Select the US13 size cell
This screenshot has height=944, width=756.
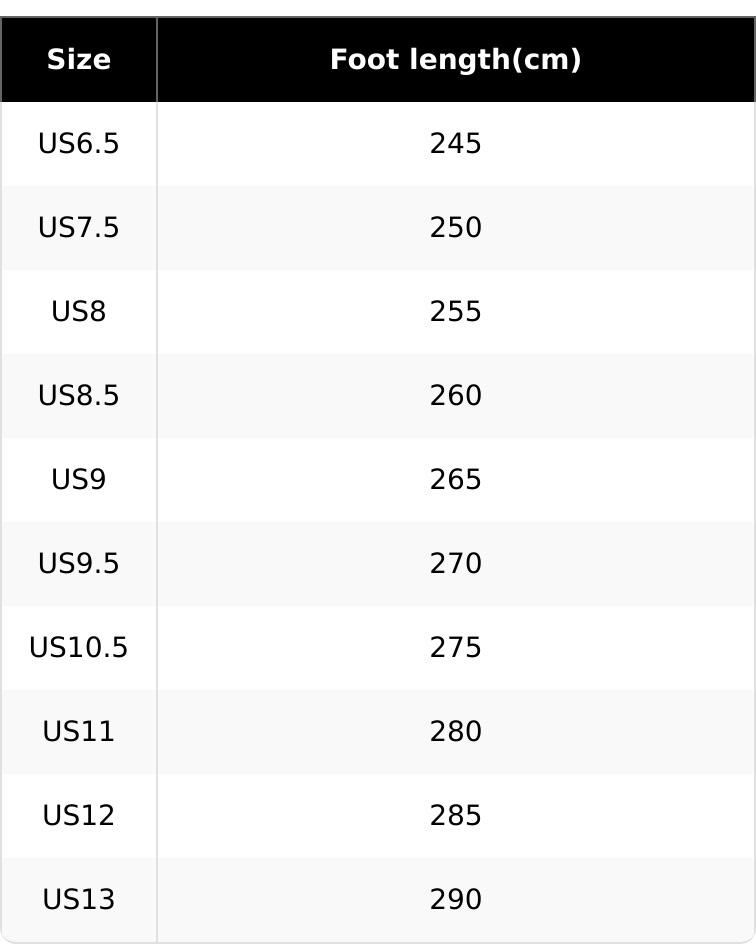78,900
